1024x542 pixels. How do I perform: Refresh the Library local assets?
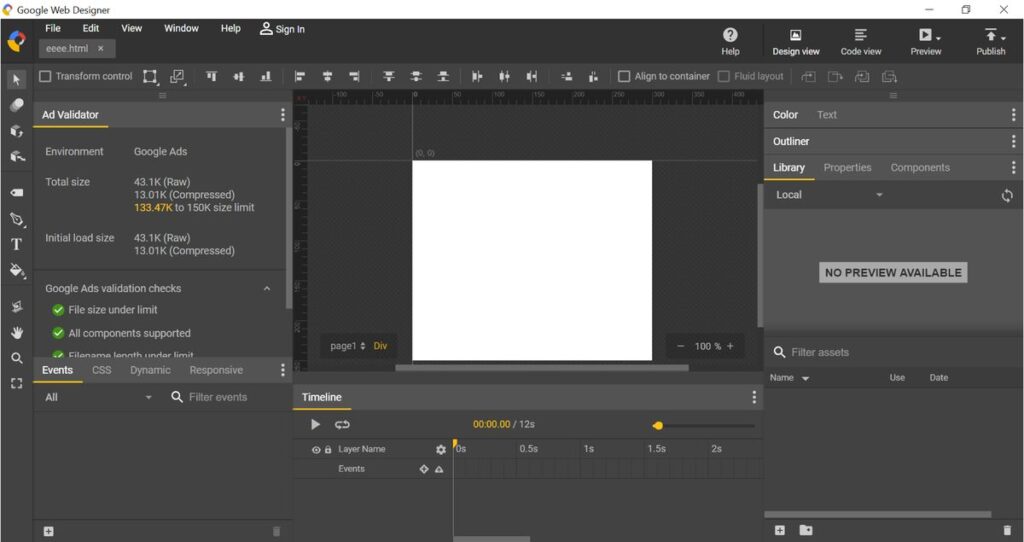pyautogui.click(x=1007, y=195)
